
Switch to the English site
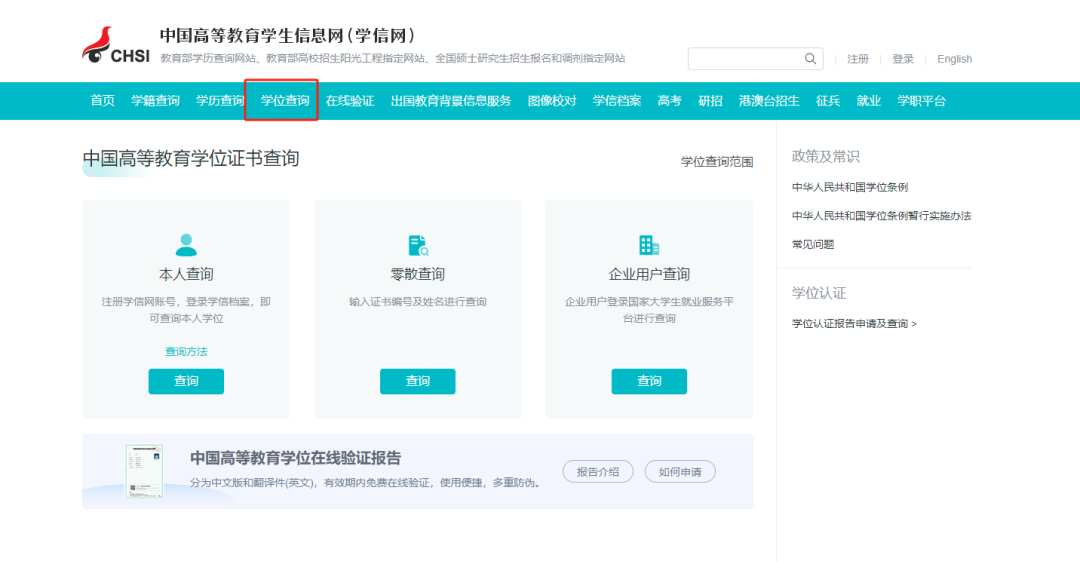[x=955, y=59]
